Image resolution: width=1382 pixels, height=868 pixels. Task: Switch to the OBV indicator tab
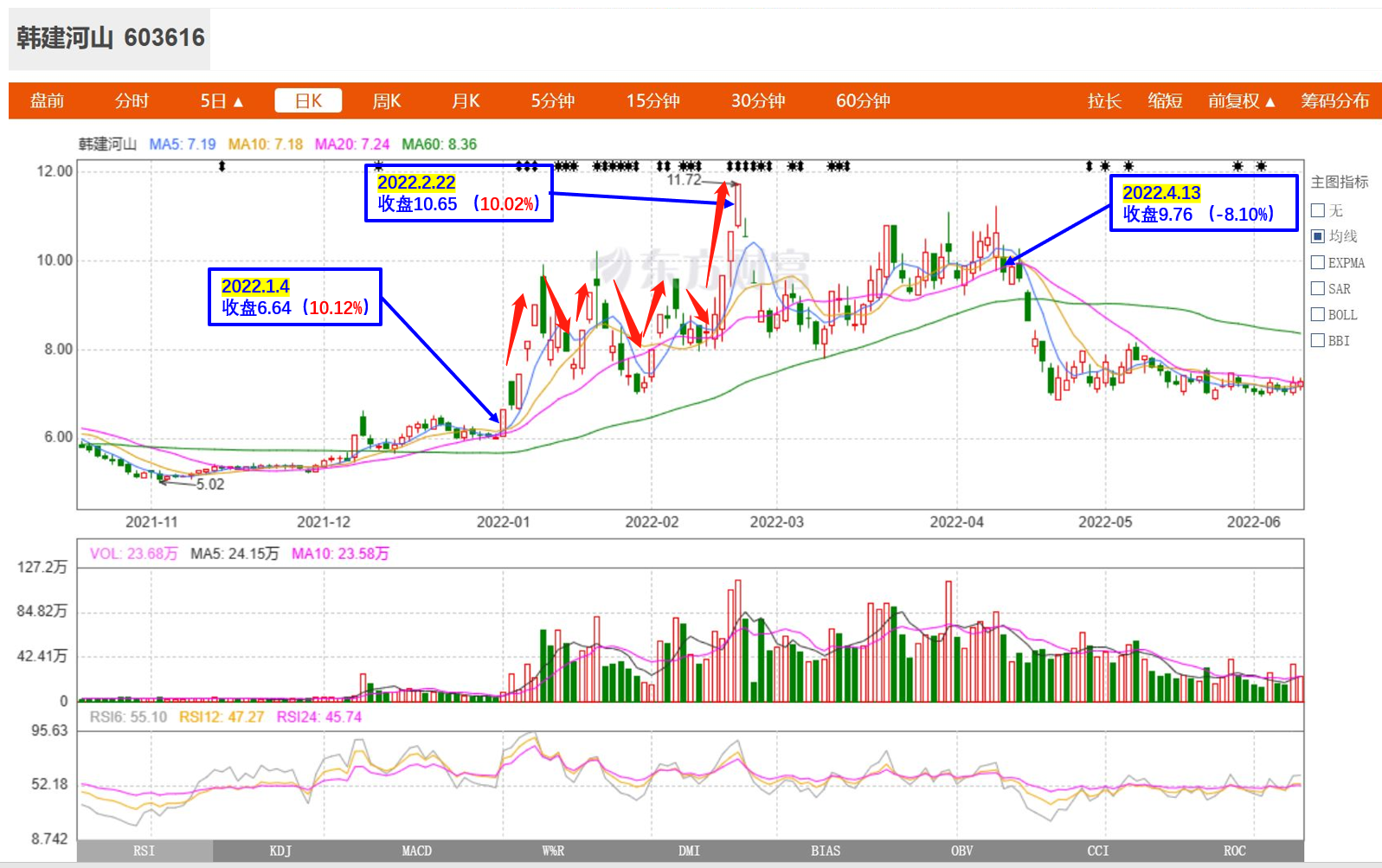[x=962, y=851]
